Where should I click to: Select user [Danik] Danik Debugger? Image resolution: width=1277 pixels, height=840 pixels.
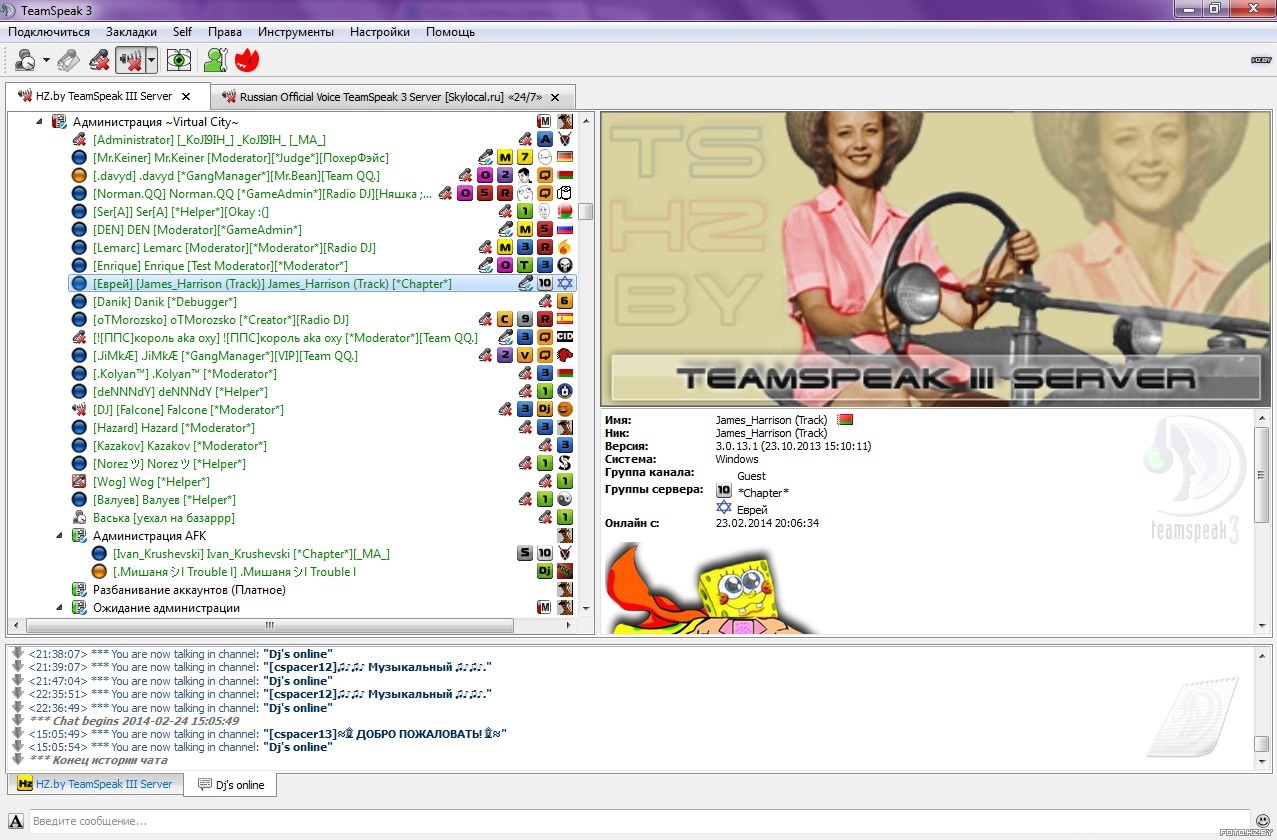tap(165, 302)
